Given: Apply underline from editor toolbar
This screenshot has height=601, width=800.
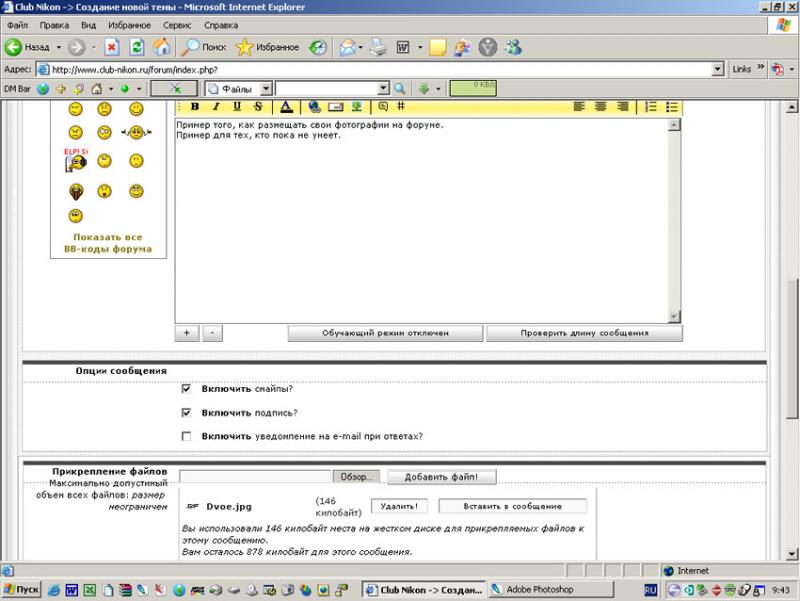Looking at the screenshot, I should [x=237, y=106].
